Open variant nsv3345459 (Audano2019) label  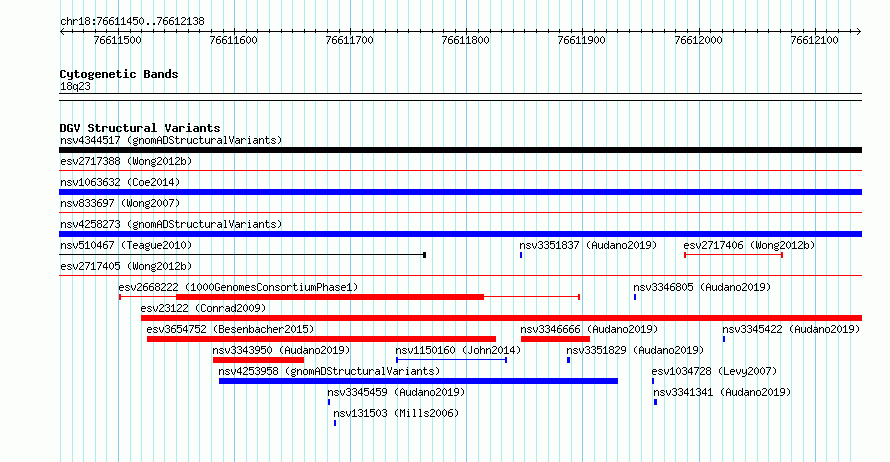396,392
